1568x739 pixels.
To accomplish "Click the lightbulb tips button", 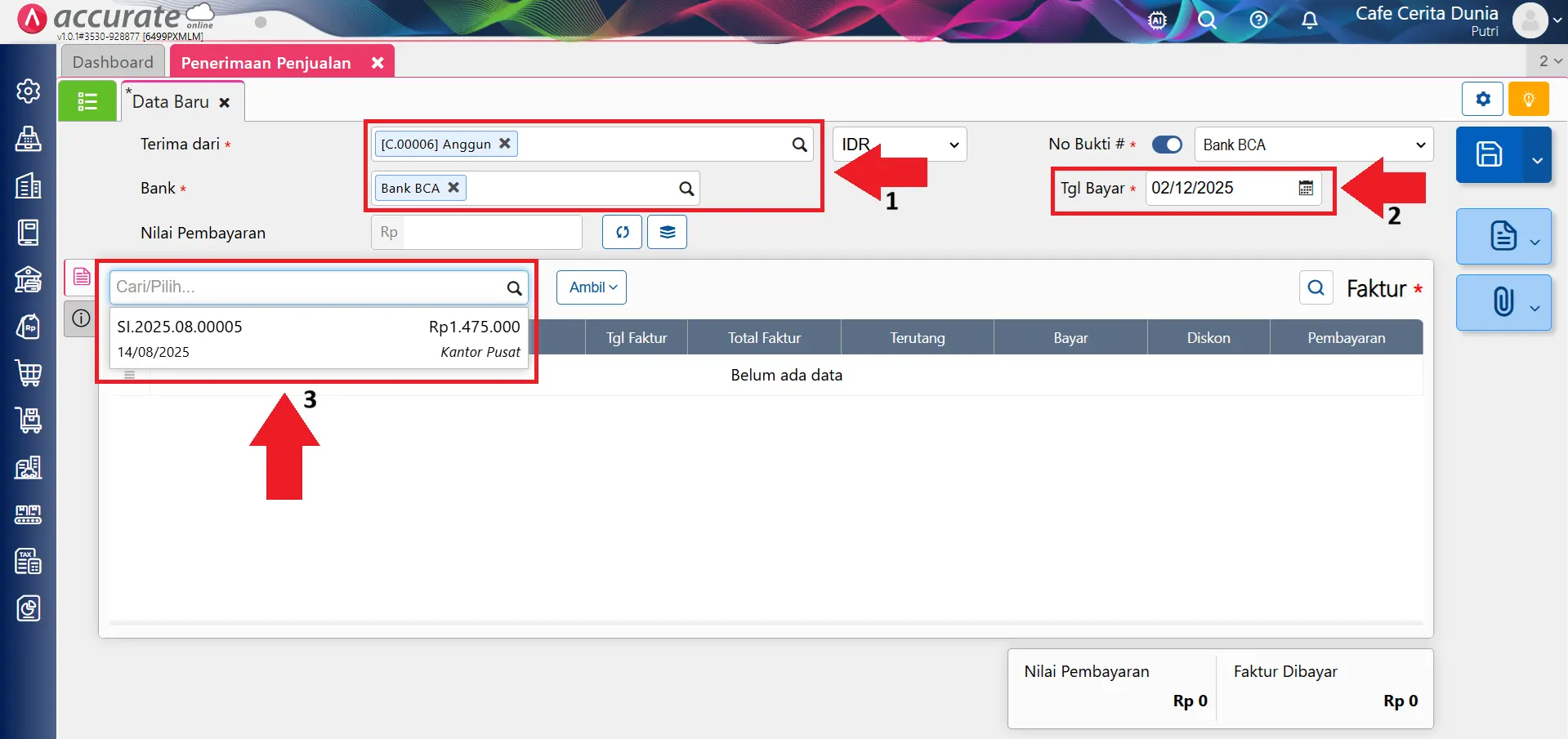I will tap(1528, 100).
